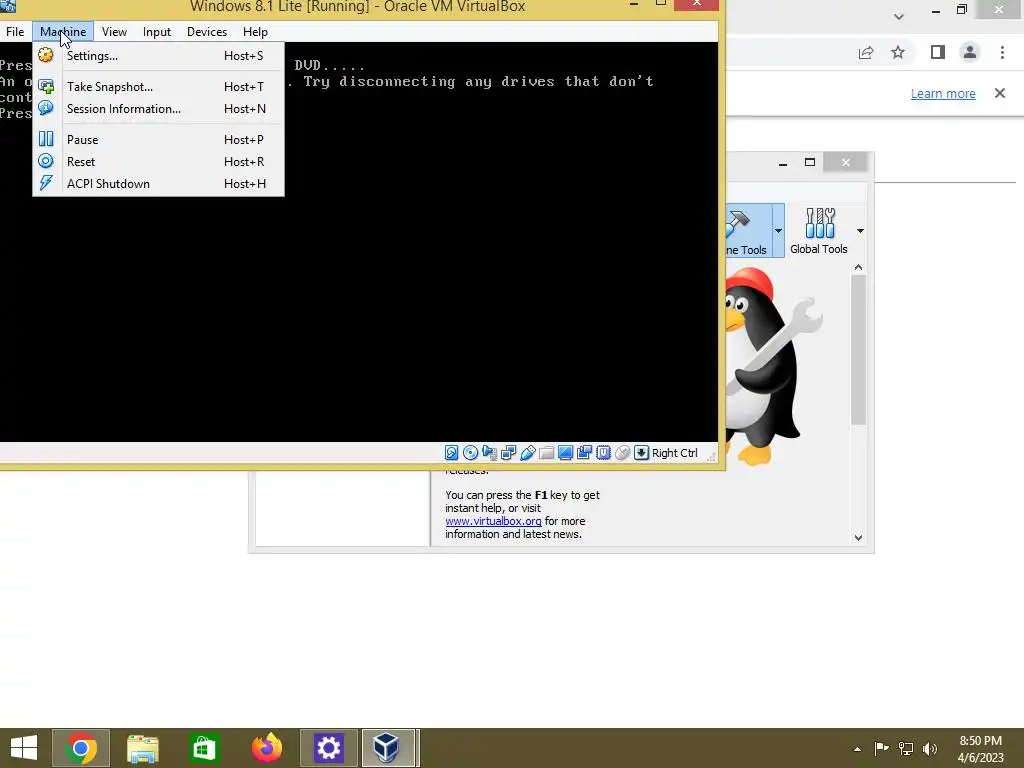Open the Settings gear taskbar app
Viewport: 1024px width, 768px height.
coord(328,748)
